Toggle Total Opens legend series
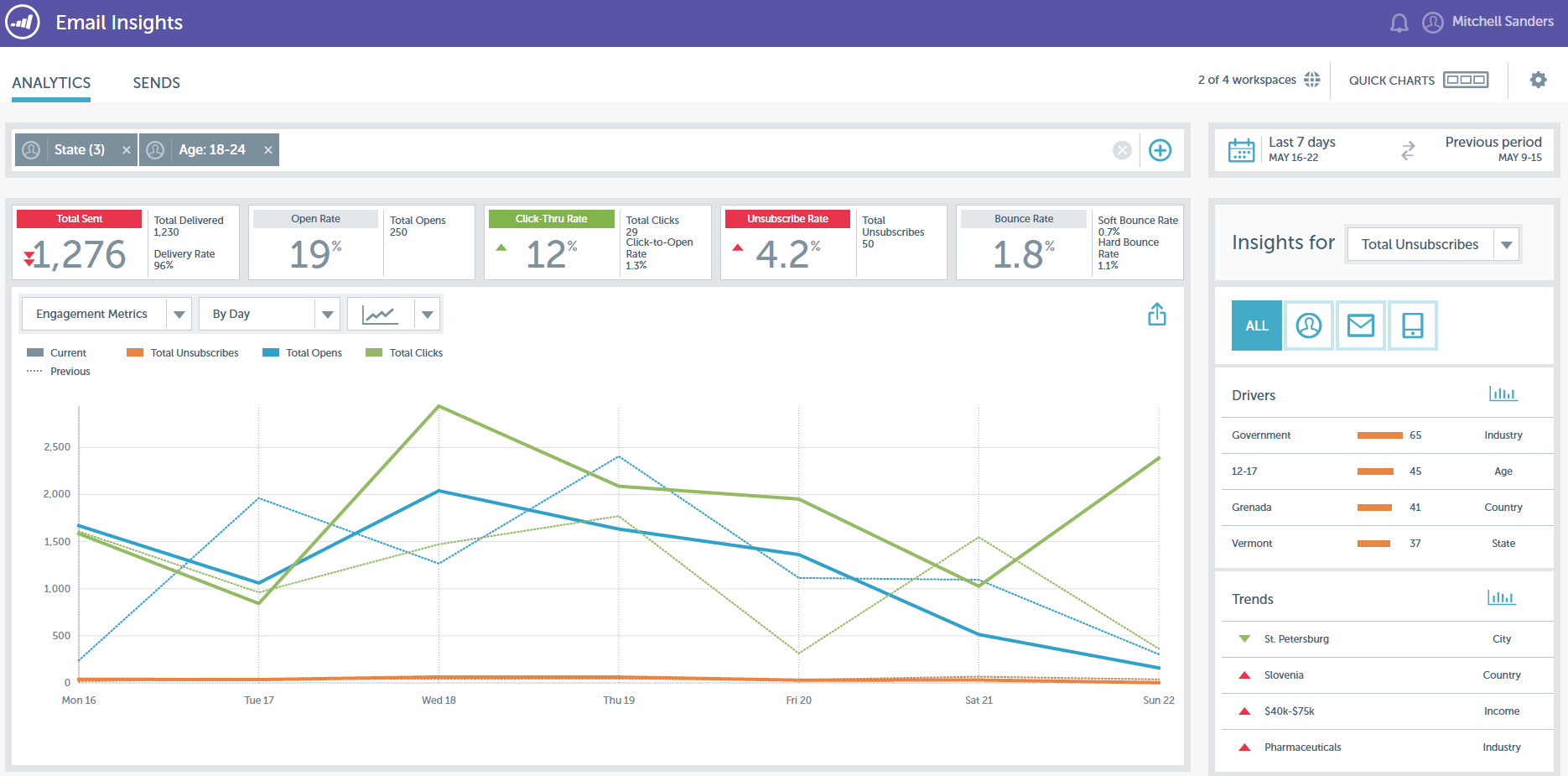Screen dimensions: 1568x776 (303, 353)
